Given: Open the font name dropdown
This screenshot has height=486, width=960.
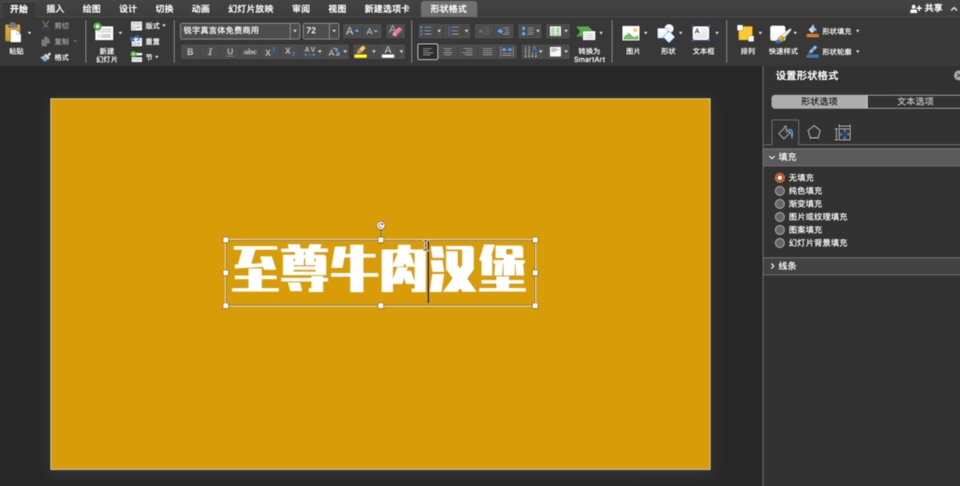Looking at the screenshot, I should (x=295, y=31).
